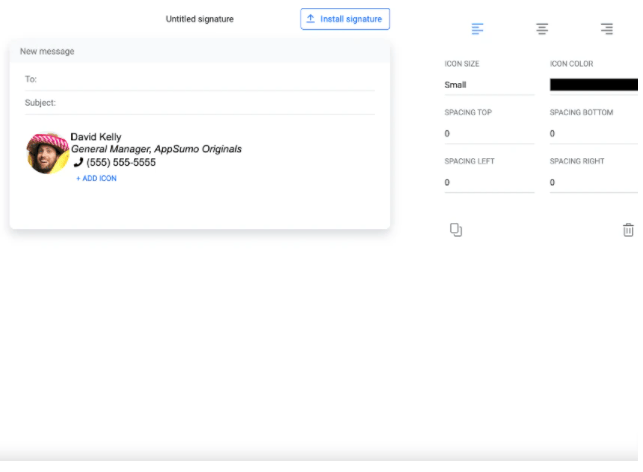Click the Install signature button
This screenshot has width=643, height=472.
tap(345, 19)
